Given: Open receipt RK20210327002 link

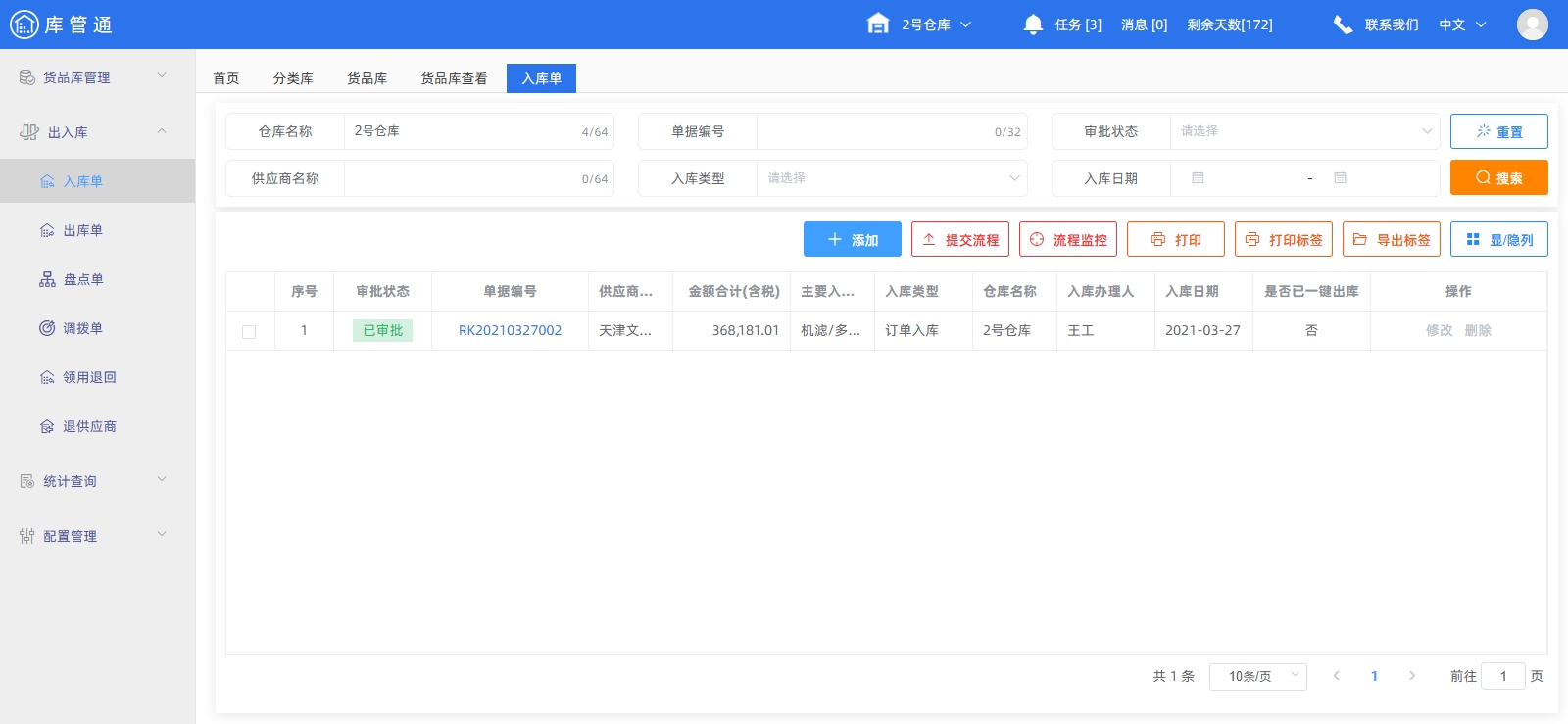Looking at the screenshot, I should coord(510,331).
